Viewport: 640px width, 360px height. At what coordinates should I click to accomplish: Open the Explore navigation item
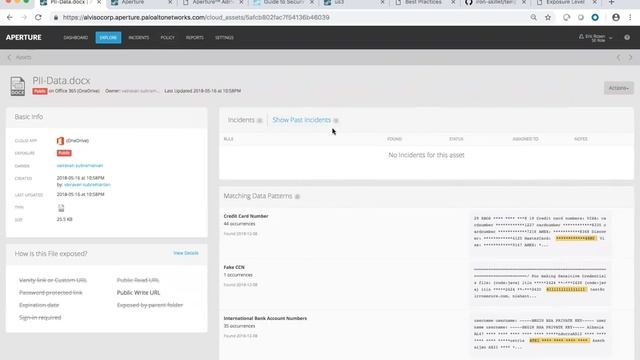[x=108, y=38]
